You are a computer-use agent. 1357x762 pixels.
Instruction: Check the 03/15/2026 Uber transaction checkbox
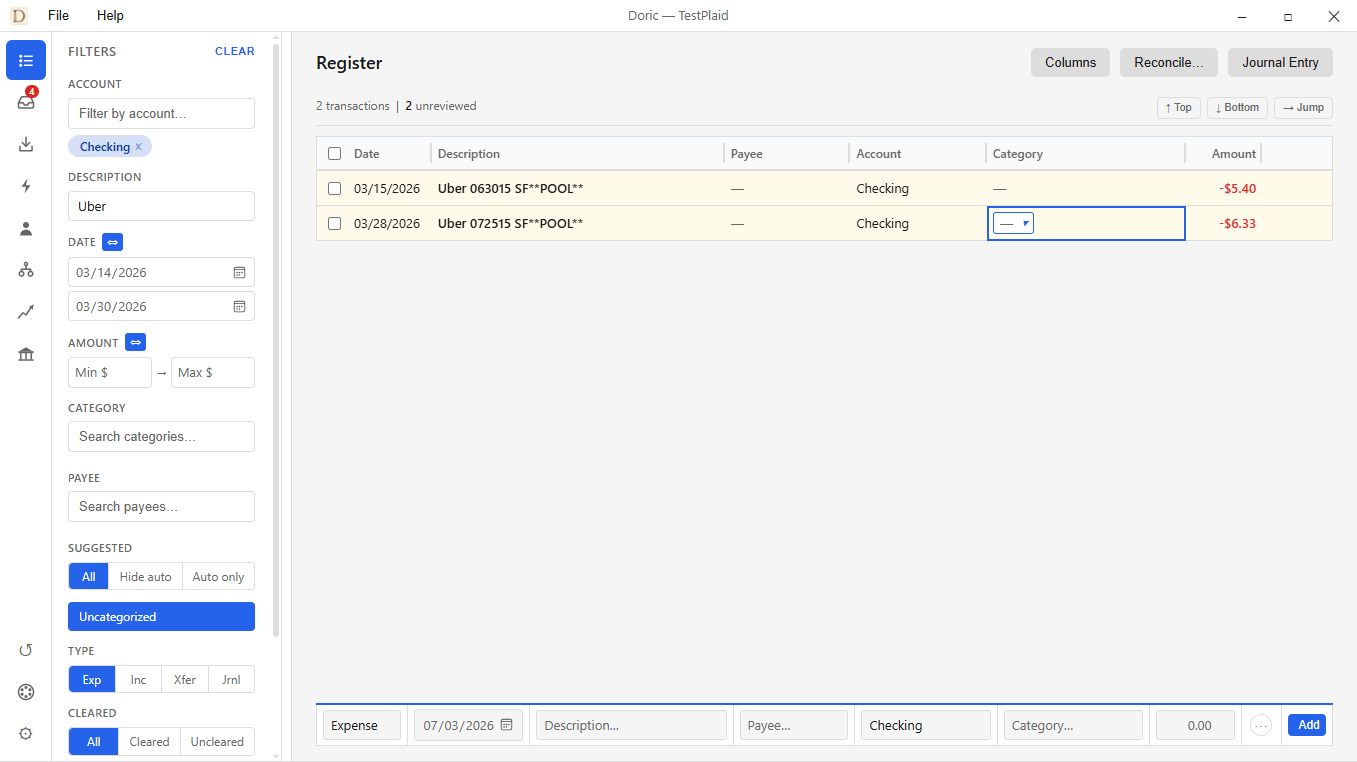pos(334,188)
